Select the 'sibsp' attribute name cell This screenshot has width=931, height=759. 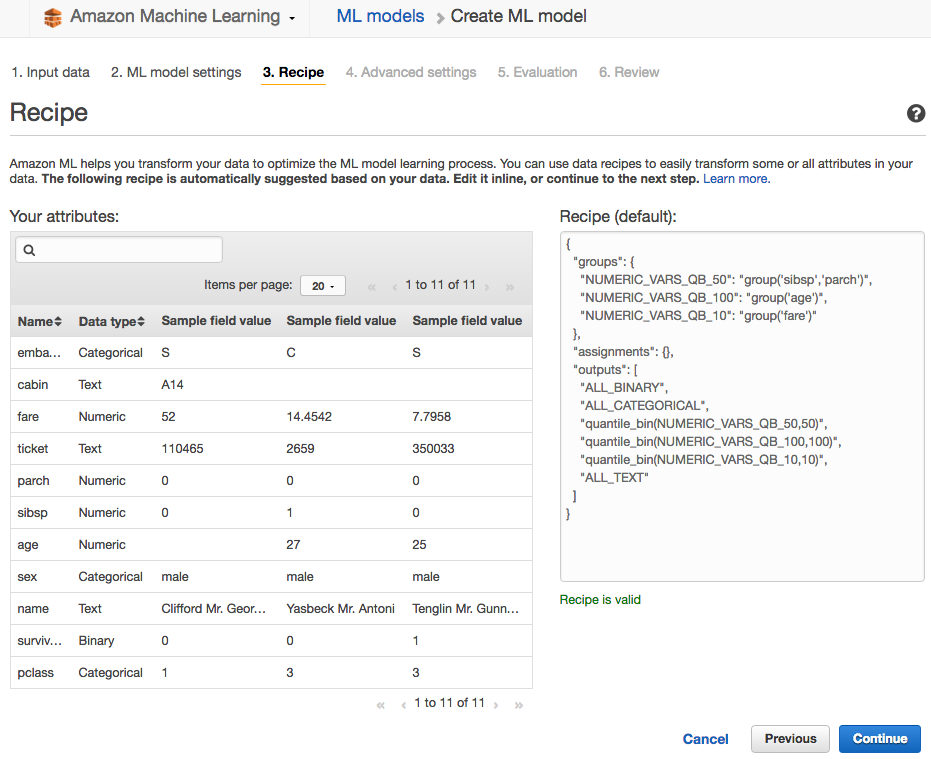pyautogui.click(x=32, y=513)
